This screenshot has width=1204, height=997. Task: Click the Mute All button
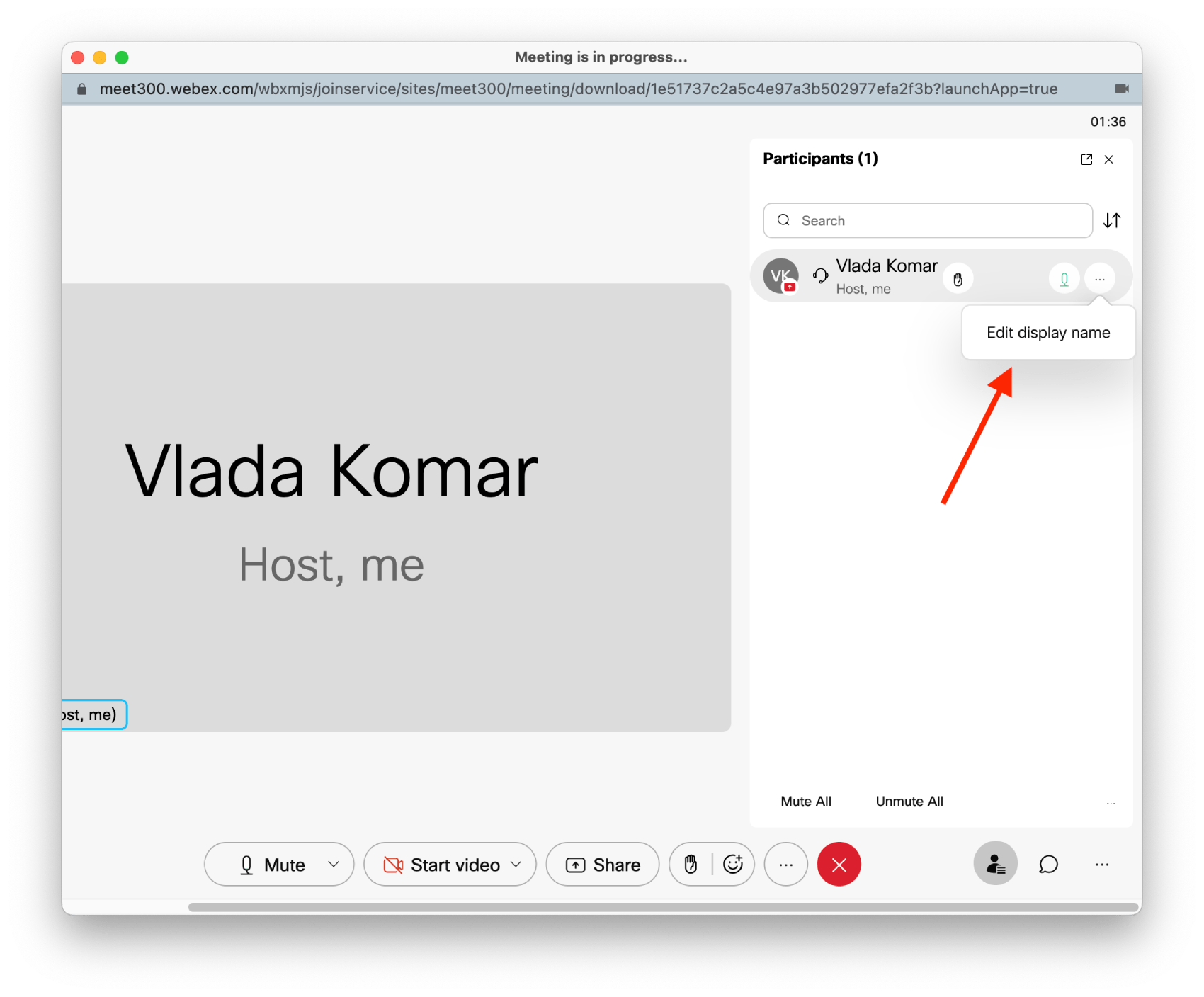pyautogui.click(x=805, y=801)
